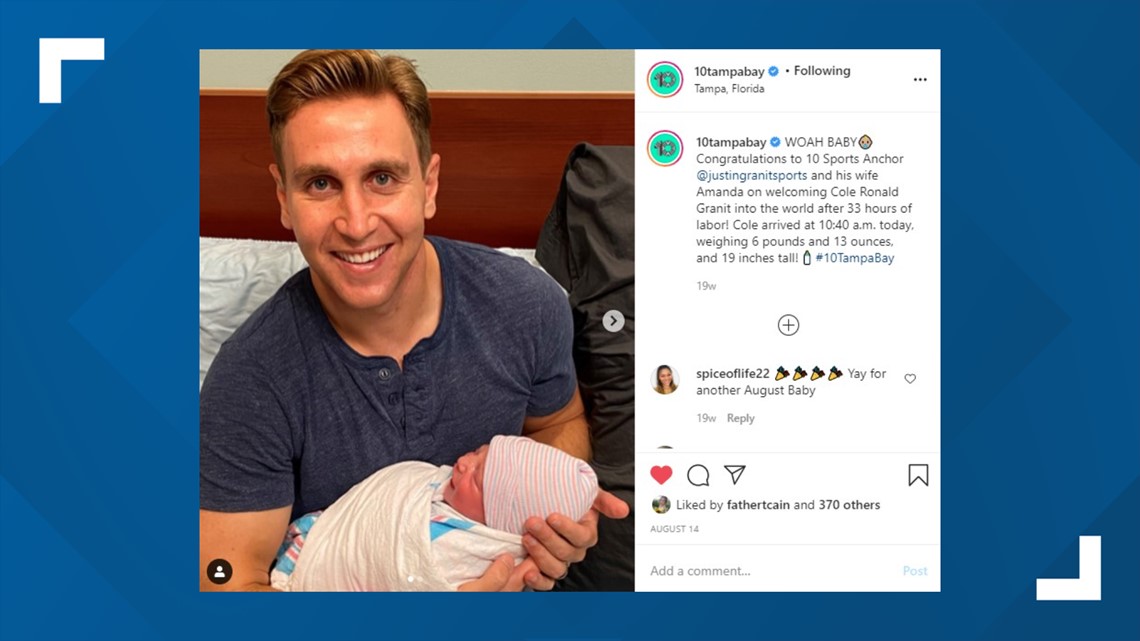The image size is (1140, 641).
Task: Click the Add a comment field
Action: [x=771, y=571]
